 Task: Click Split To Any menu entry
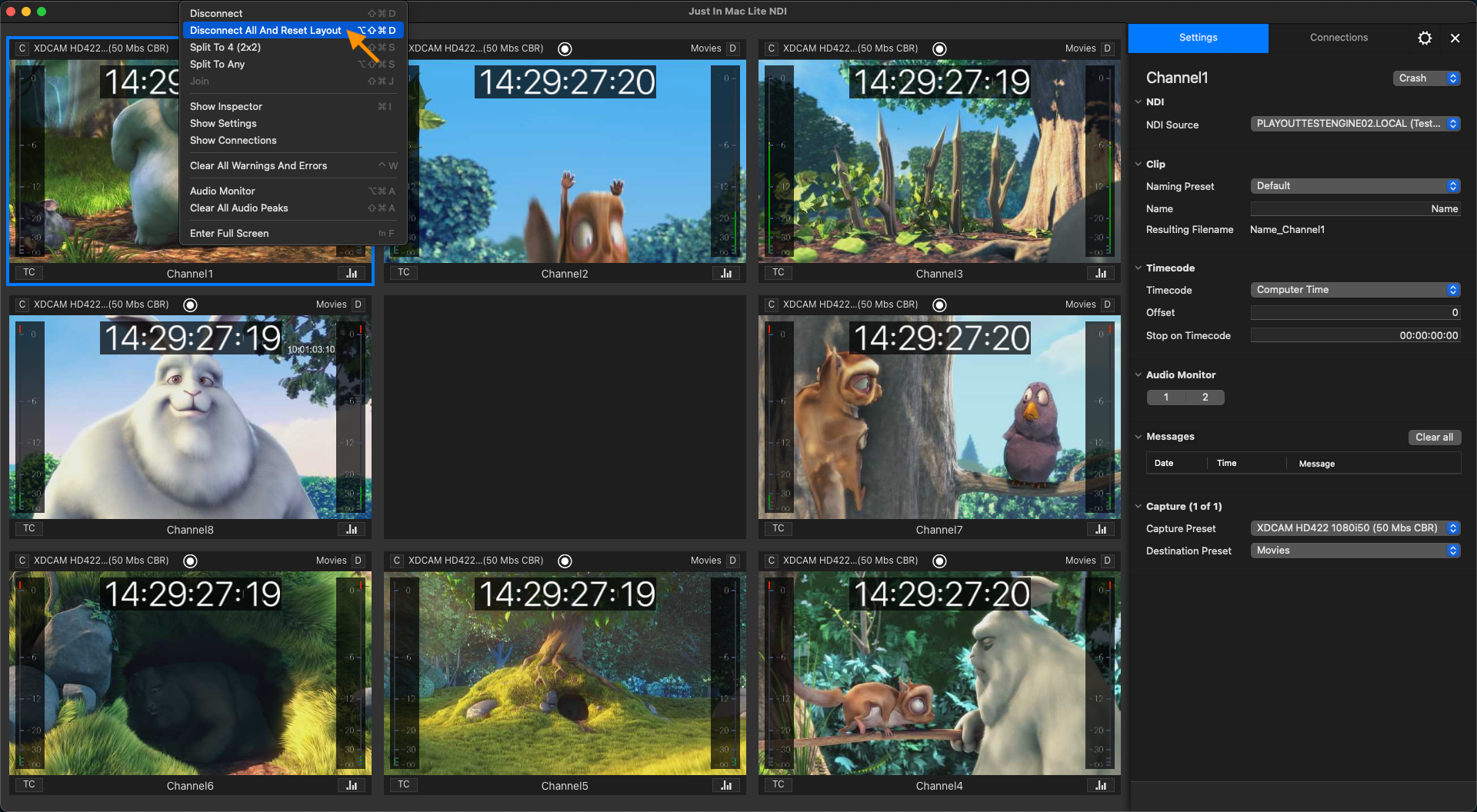click(x=293, y=65)
